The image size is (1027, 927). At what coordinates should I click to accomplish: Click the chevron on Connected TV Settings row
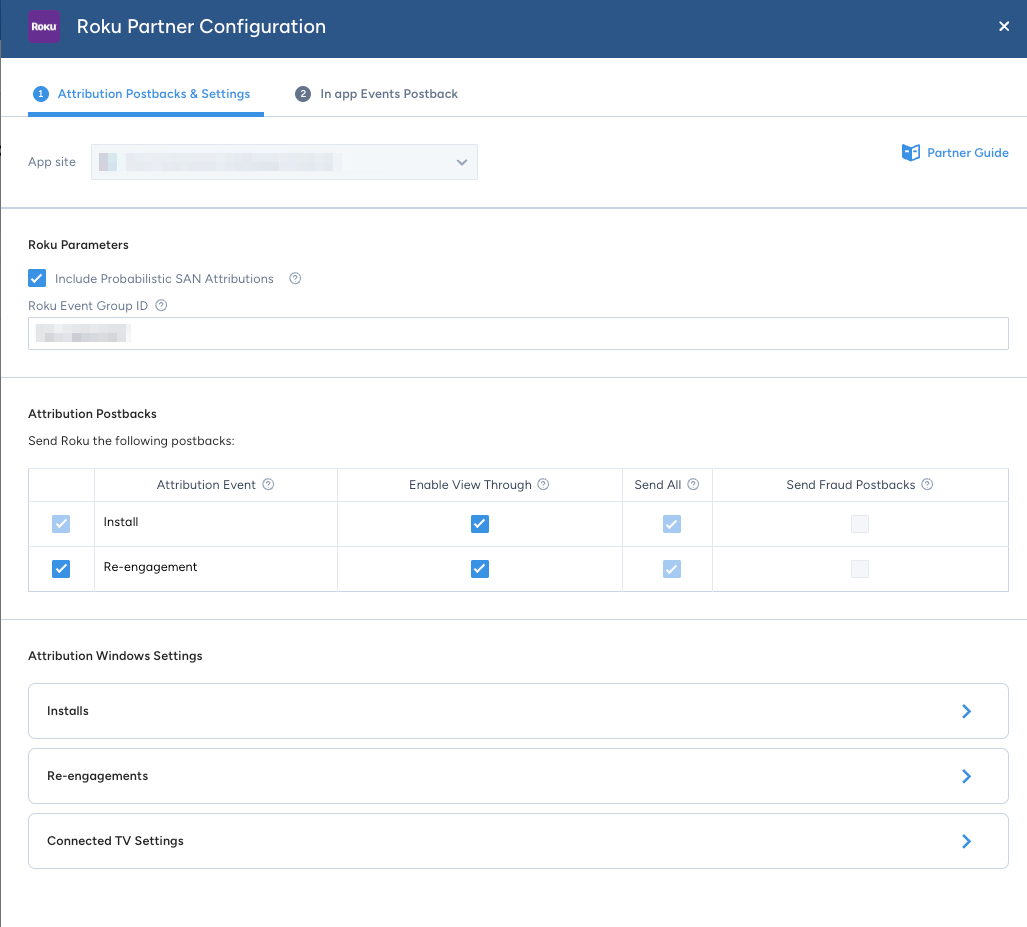click(966, 841)
